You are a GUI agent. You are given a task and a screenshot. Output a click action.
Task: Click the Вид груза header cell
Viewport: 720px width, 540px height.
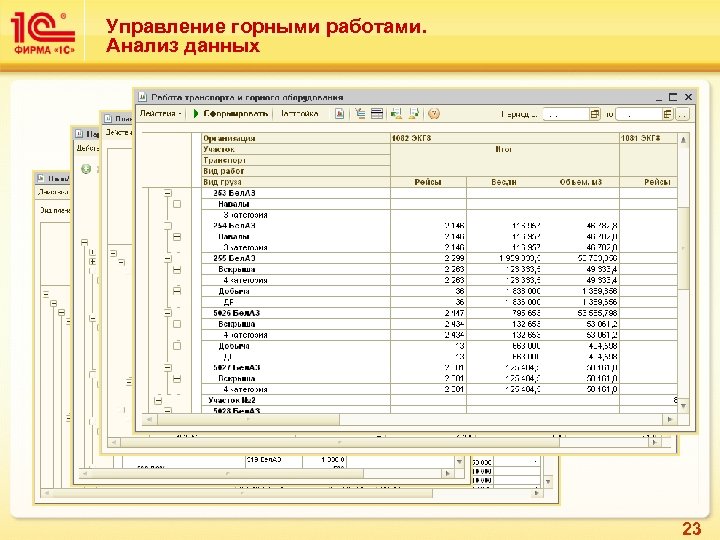pyautogui.click(x=296, y=182)
